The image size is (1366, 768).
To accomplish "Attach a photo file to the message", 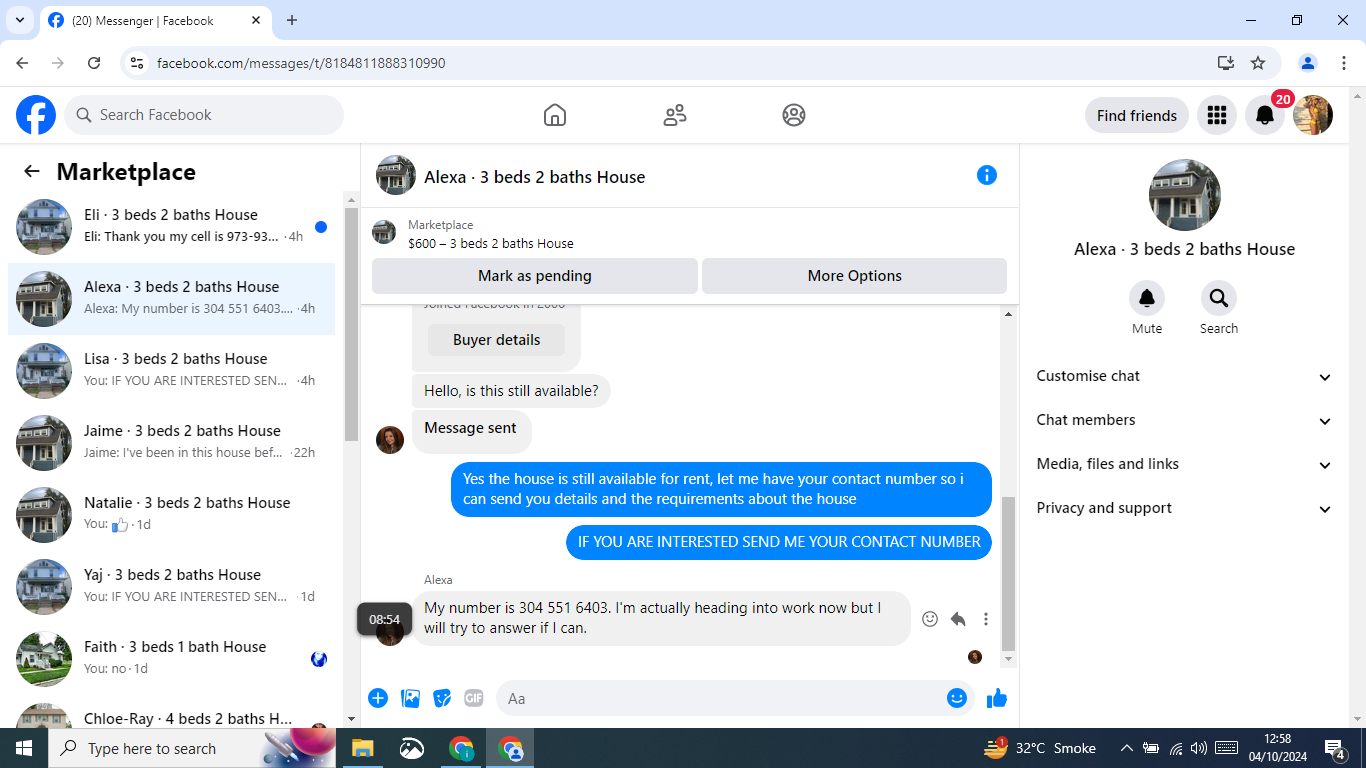I will pos(410,698).
